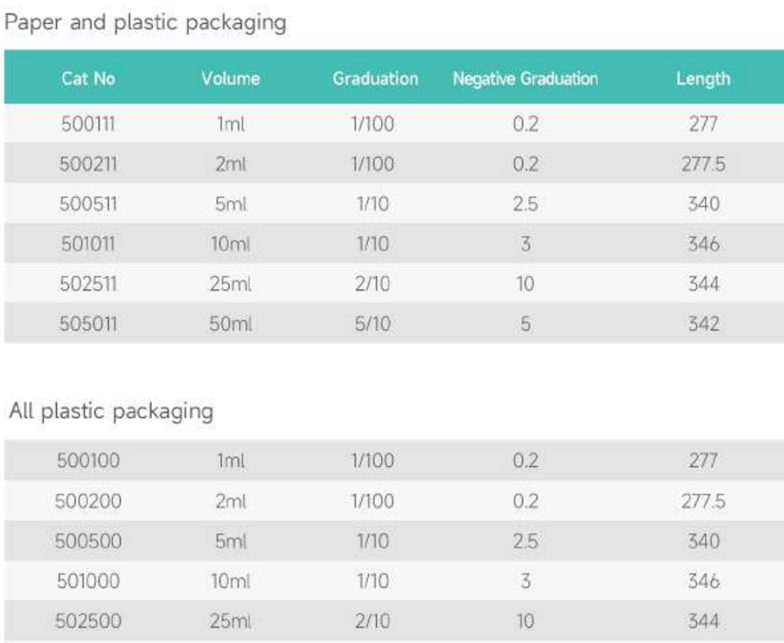Click the 342 length value
Image resolution: width=784 pixels, height=643 pixels.
[x=704, y=324]
